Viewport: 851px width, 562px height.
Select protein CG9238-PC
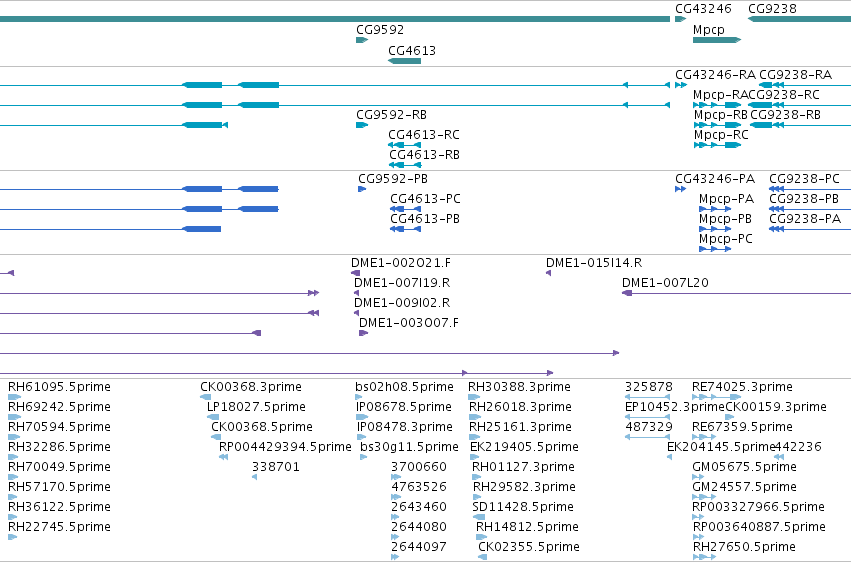[x=810, y=189]
